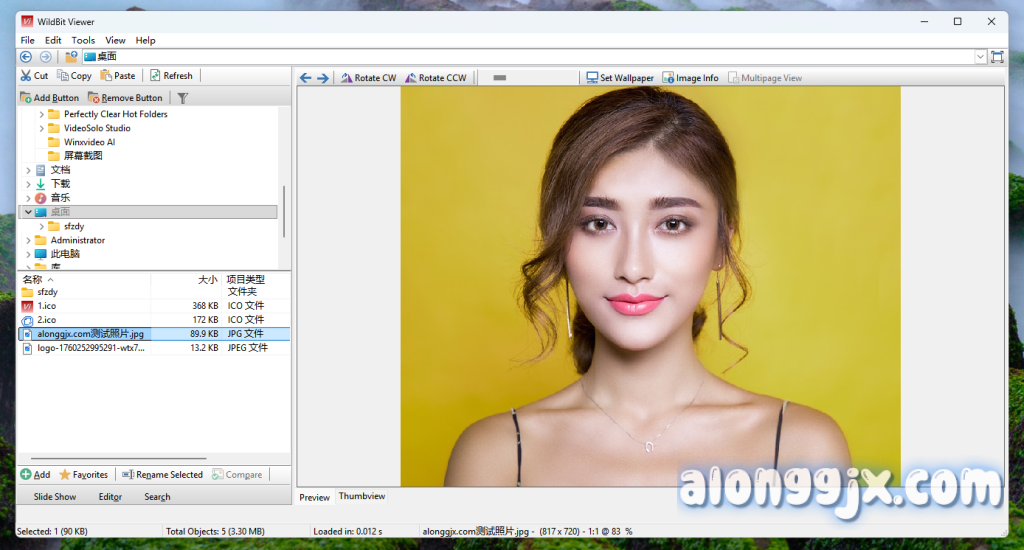The height and width of the screenshot is (550, 1024).
Task: Switch to the Thumbview tab
Action: 361,496
